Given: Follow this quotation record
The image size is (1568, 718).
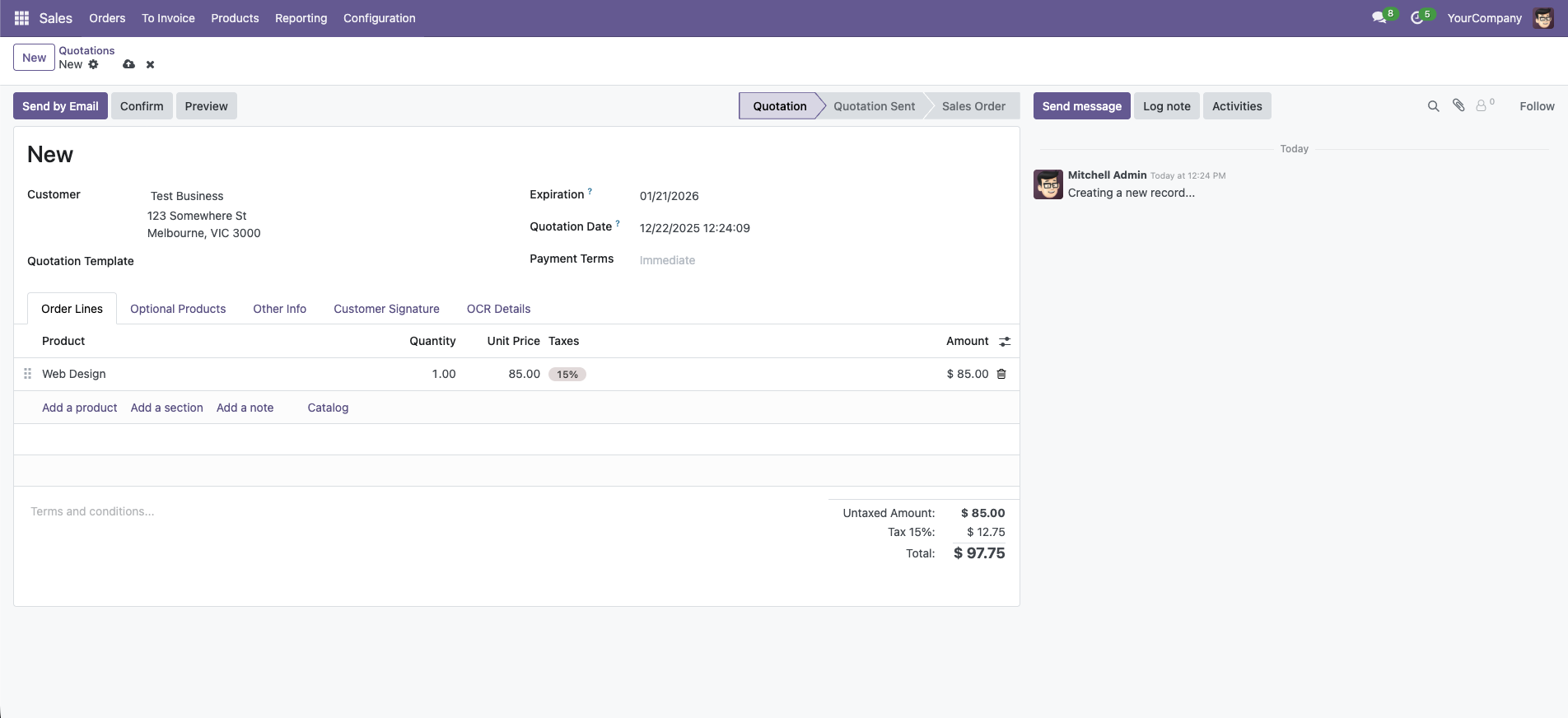Looking at the screenshot, I should click(x=1537, y=106).
